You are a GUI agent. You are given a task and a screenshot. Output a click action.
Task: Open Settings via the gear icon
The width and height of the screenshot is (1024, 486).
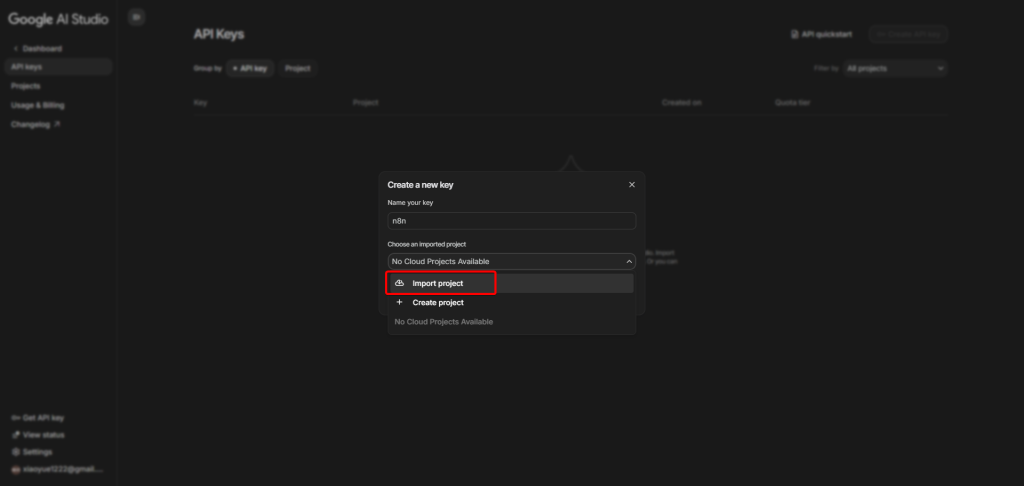15,452
